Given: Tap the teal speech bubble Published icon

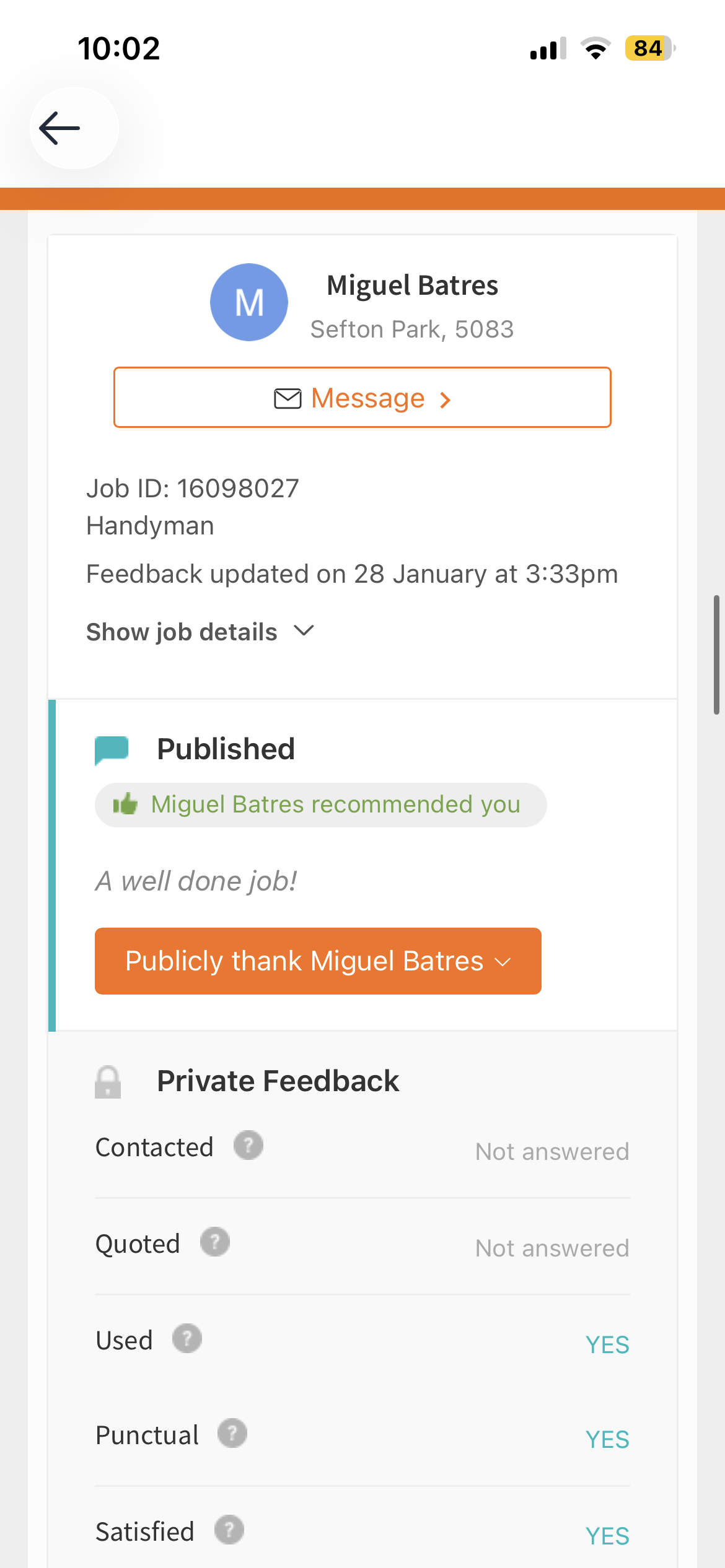Looking at the screenshot, I should point(112,749).
